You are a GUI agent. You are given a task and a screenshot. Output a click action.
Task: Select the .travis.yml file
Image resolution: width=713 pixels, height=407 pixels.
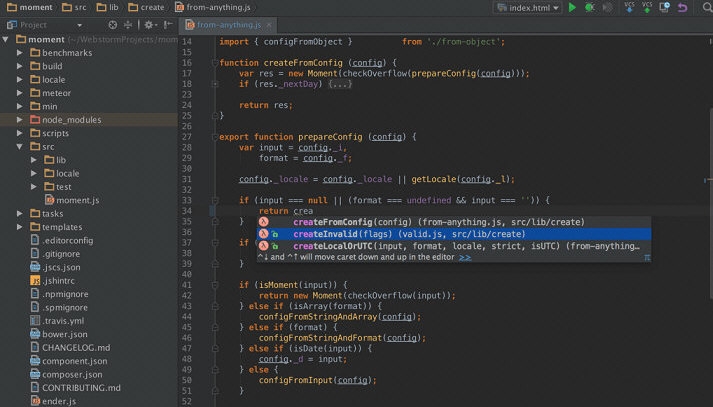(x=57, y=321)
